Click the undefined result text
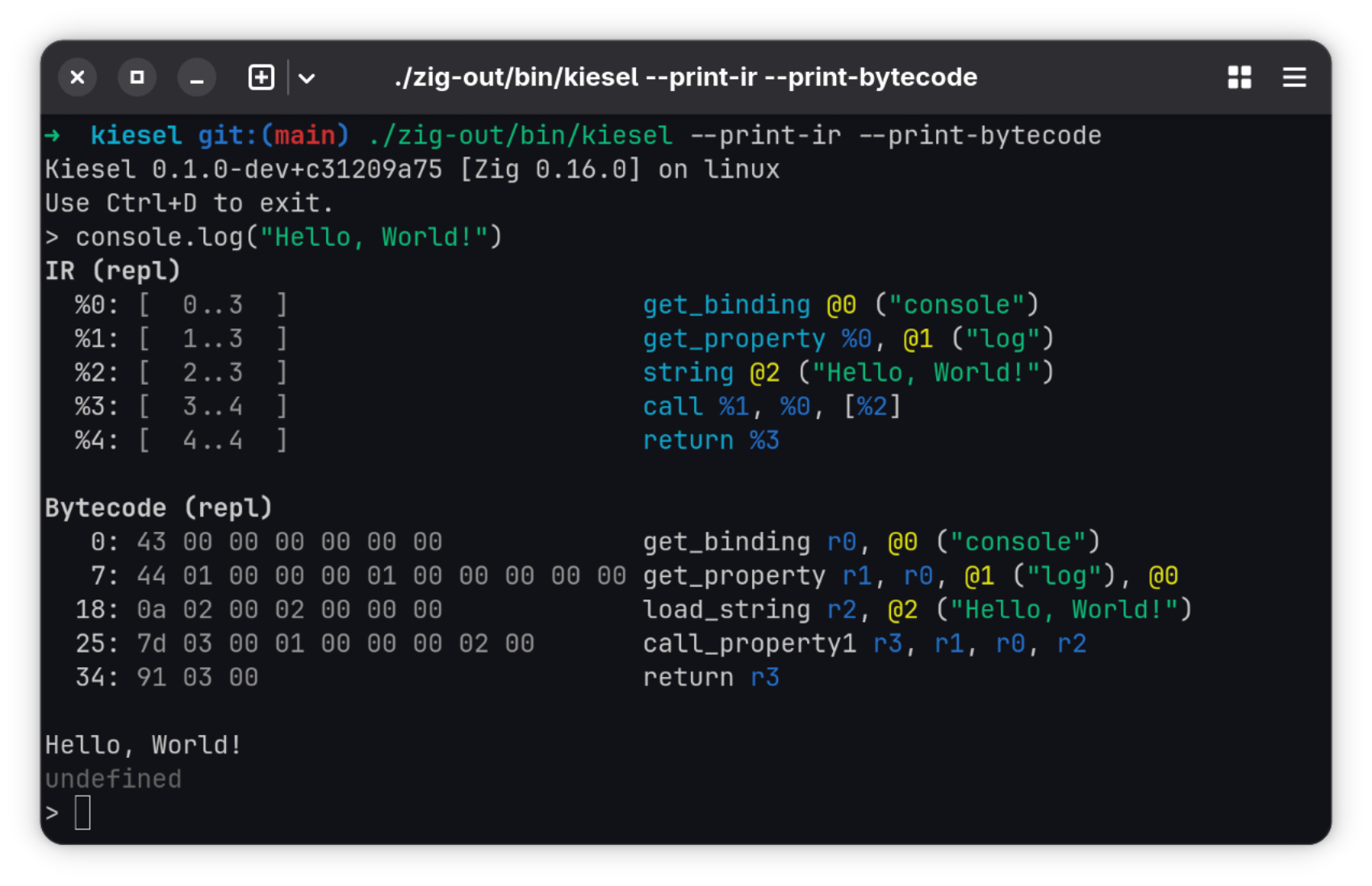This screenshot has width=1372, height=886. pos(113,778)
